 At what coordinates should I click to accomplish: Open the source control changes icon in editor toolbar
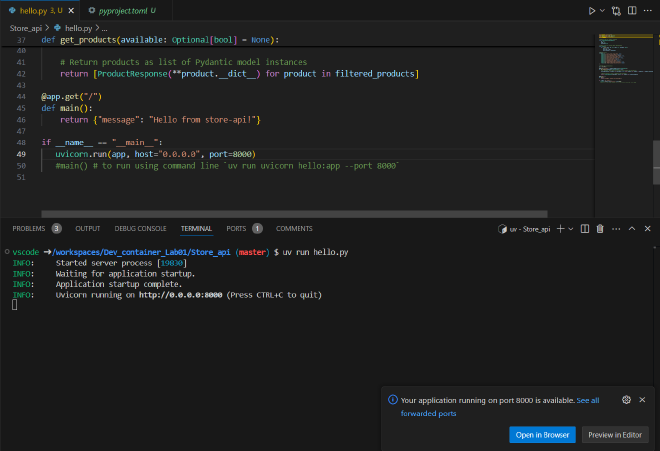coord(616,11)
